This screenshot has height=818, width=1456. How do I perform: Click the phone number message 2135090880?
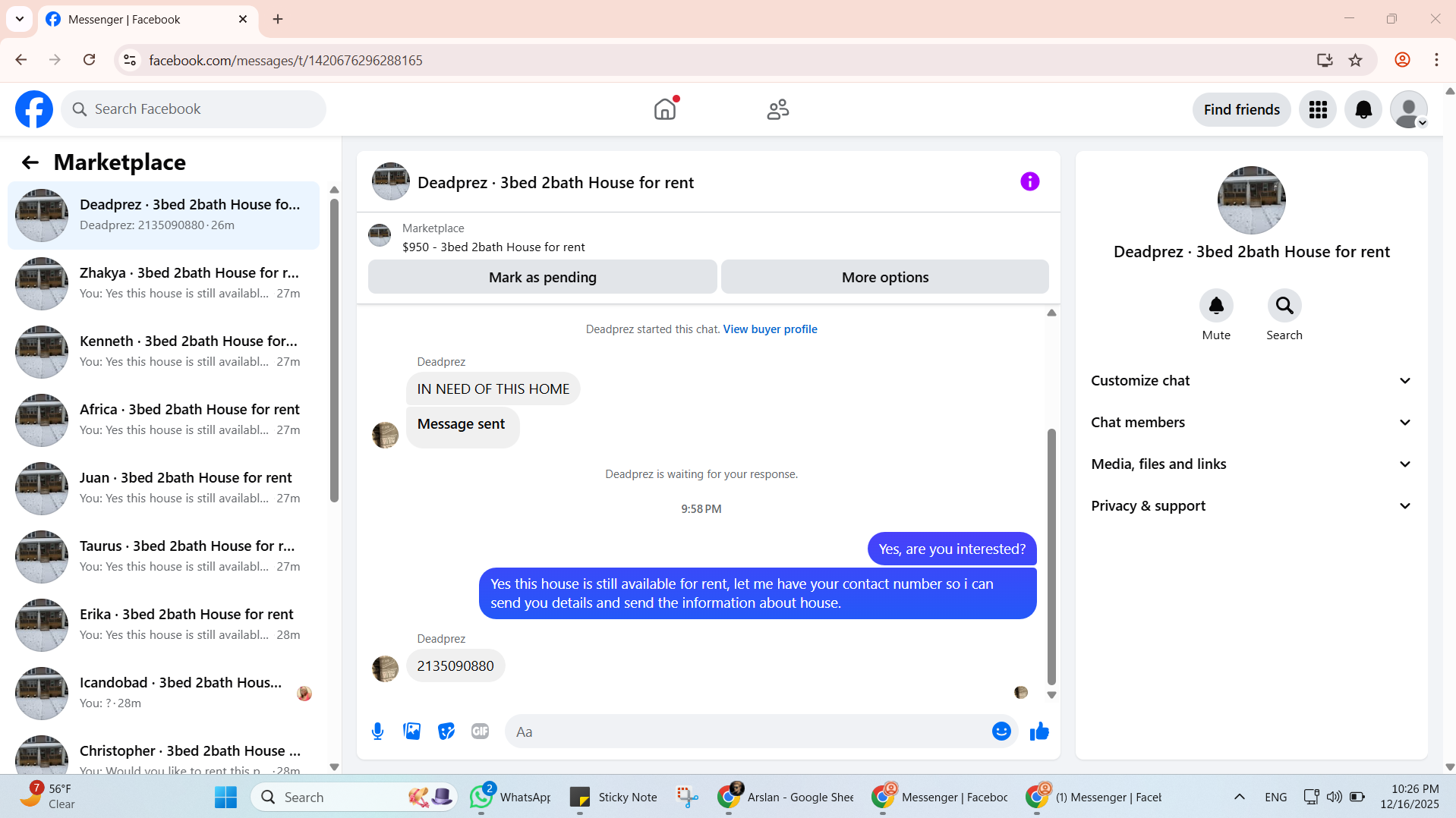[x=455, y=666]
